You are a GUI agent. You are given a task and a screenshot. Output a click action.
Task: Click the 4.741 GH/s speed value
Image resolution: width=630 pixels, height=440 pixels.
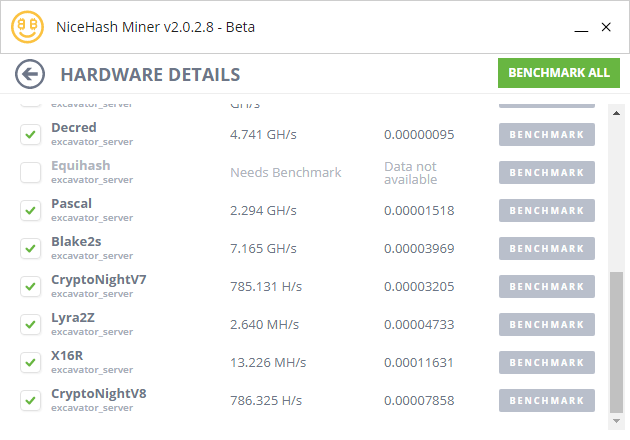pyautogui.click(x=263, y=135)
